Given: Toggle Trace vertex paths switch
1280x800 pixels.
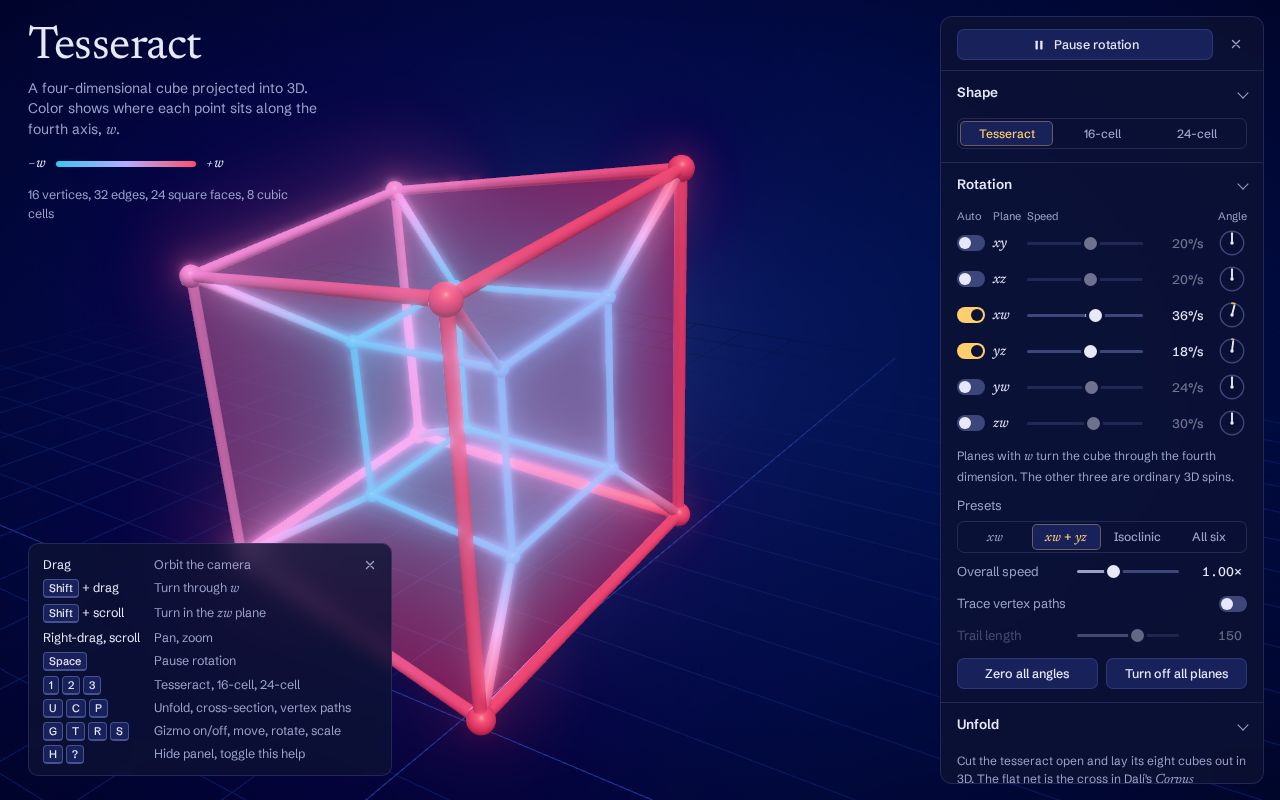Looking at the screenshot, I should tap(1233, 604).
